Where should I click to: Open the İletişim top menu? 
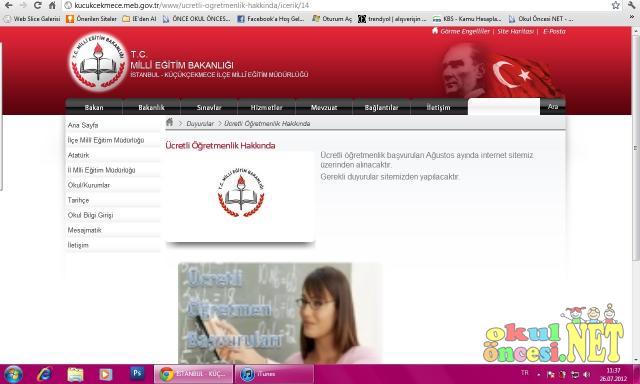coord(438,107)
